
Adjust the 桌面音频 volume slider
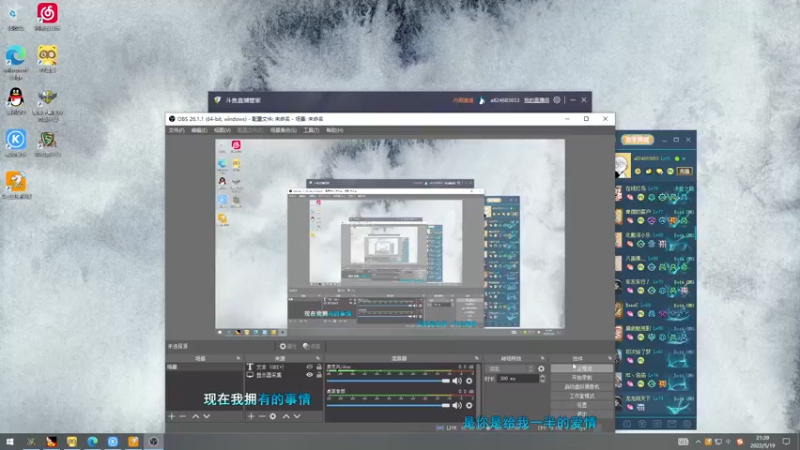(x=388, y=405)
